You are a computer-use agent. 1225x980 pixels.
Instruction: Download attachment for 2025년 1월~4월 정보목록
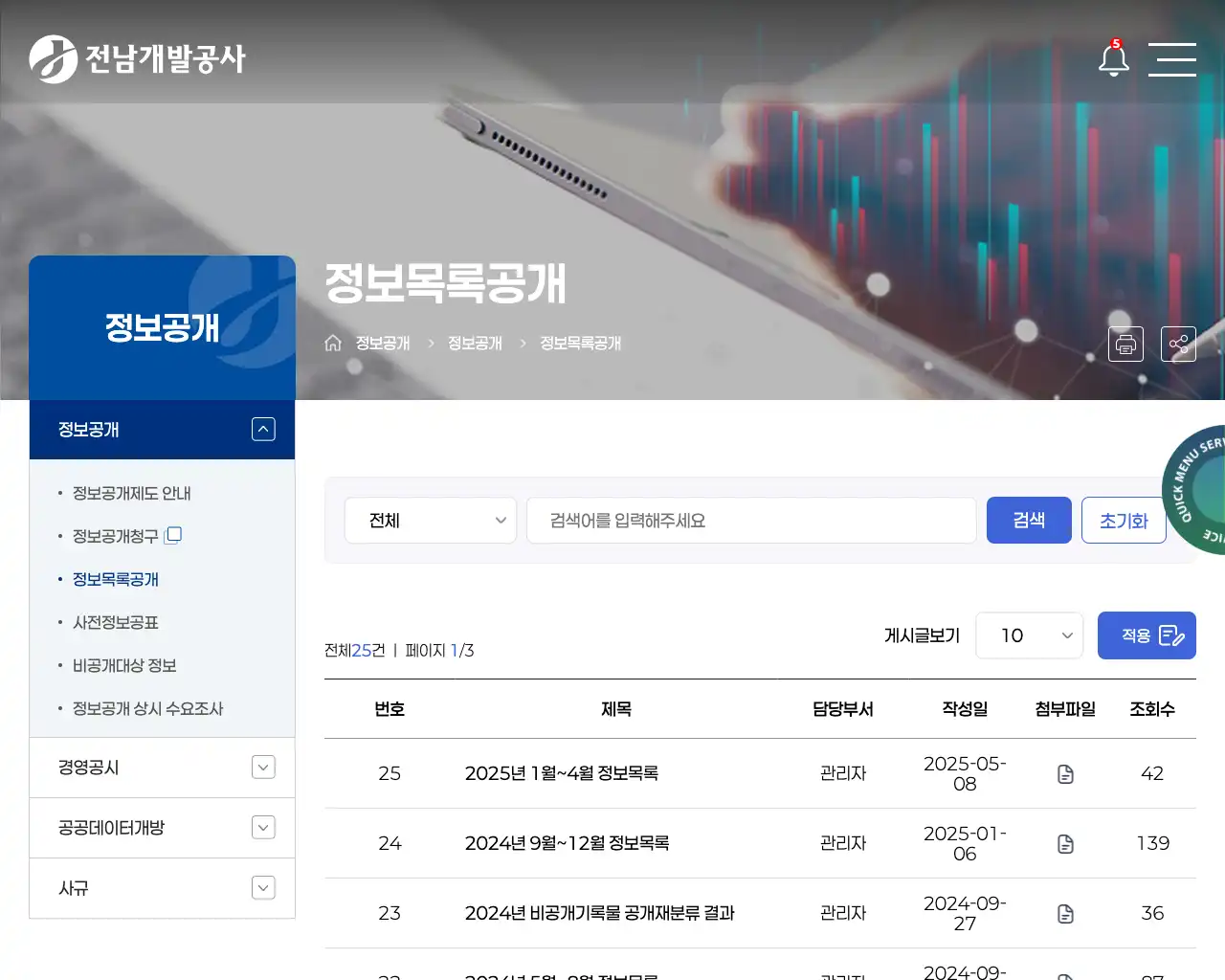(x=1065, y=773)
